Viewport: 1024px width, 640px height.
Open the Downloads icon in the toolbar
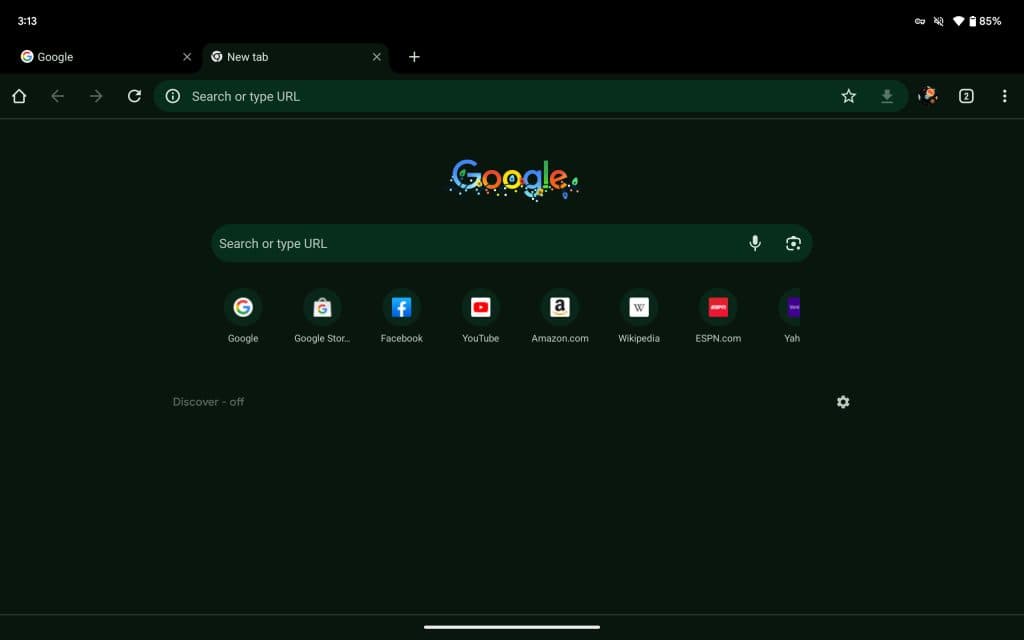[x=887, y=96]
